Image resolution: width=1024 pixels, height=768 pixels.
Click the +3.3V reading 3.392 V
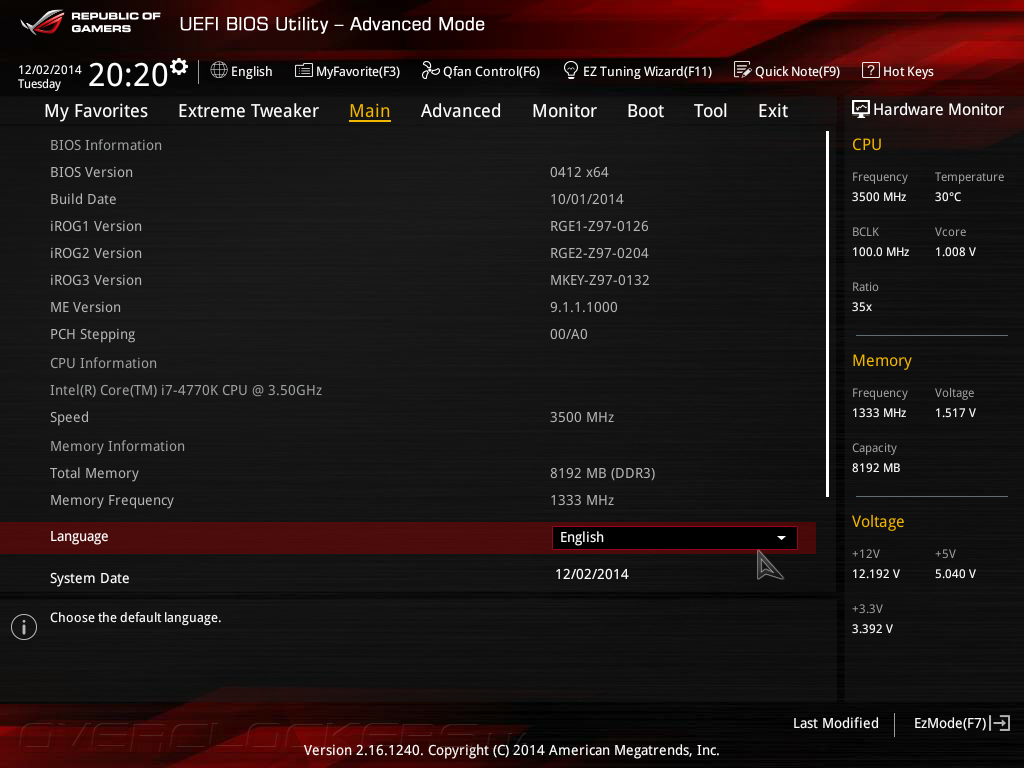[872, 628]
